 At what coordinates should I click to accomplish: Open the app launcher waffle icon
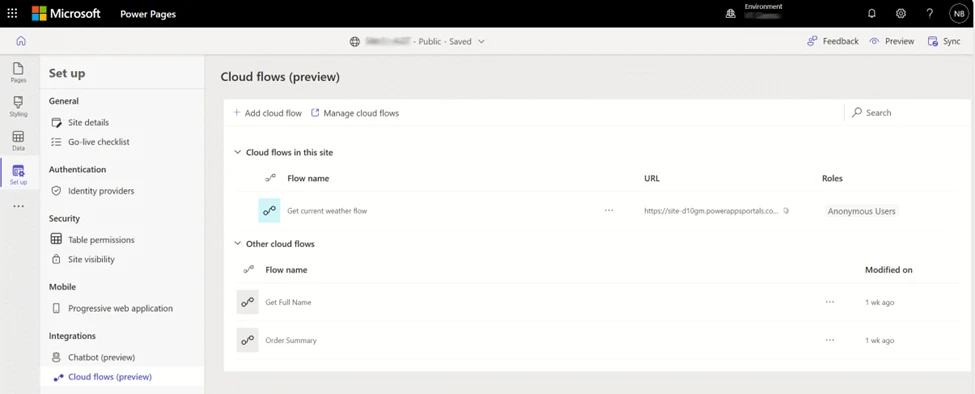pyautogui.click(x=12, y=13)
